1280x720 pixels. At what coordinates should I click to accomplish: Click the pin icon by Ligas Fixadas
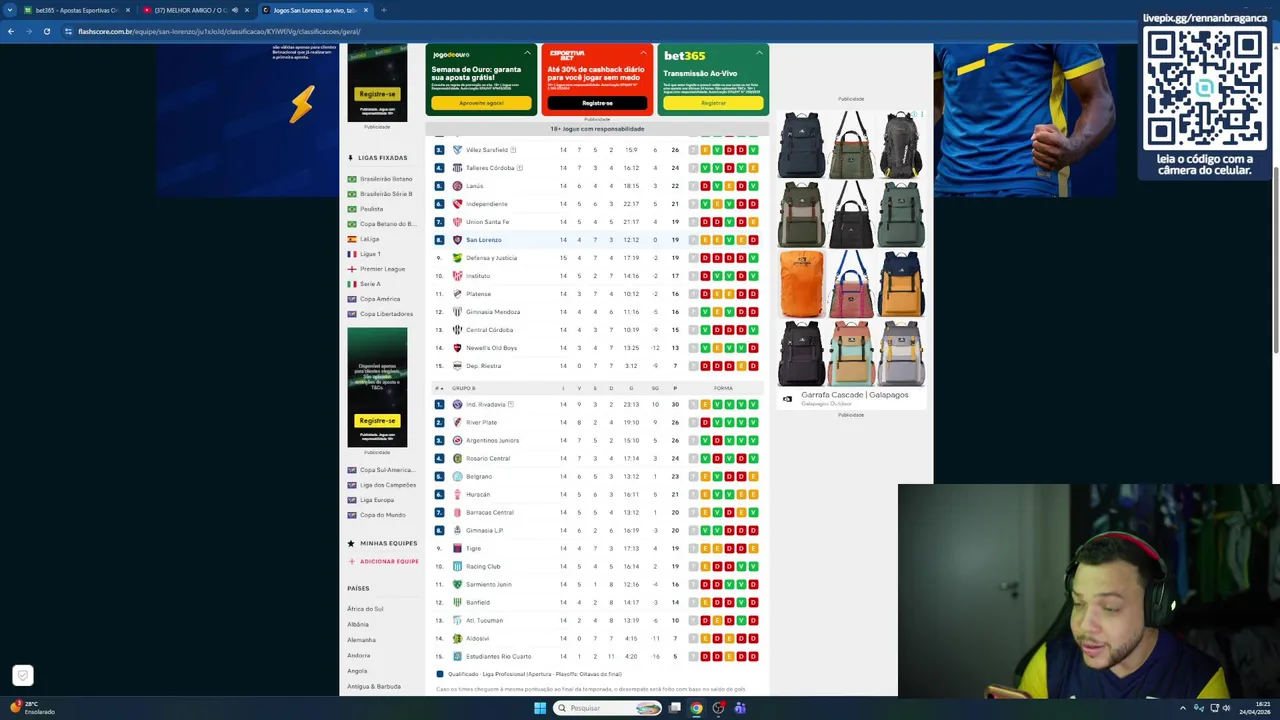tap(351, 158)
